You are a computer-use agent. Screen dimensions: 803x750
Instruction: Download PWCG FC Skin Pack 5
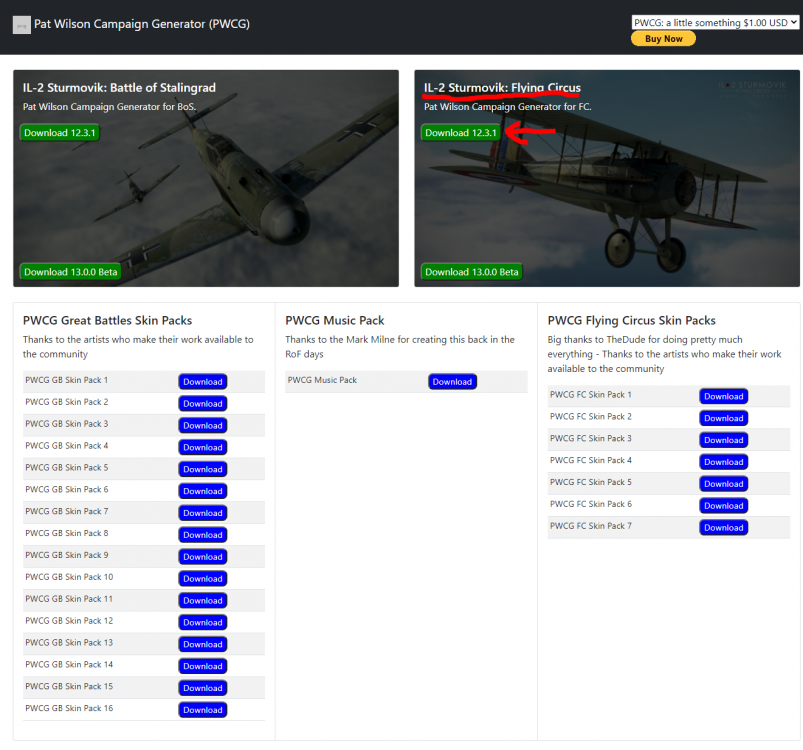click(723, 484)
